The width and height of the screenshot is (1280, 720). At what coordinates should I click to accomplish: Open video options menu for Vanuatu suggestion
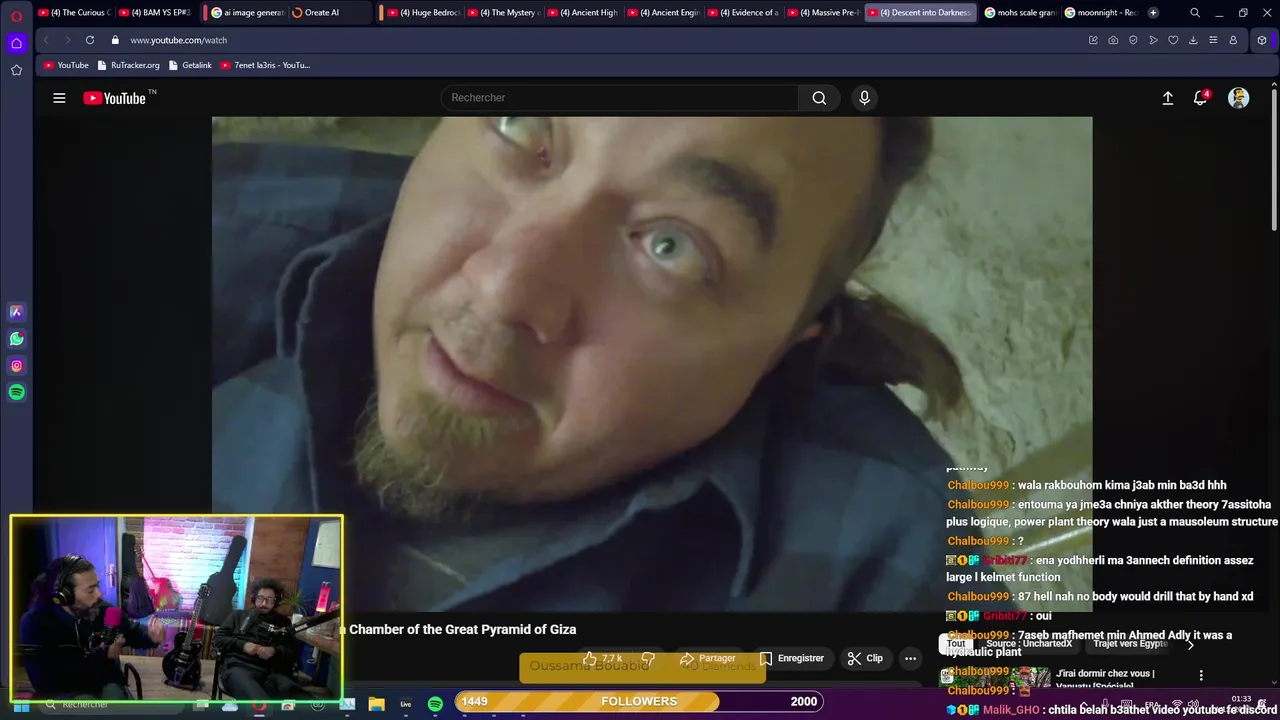[1201, 675]
